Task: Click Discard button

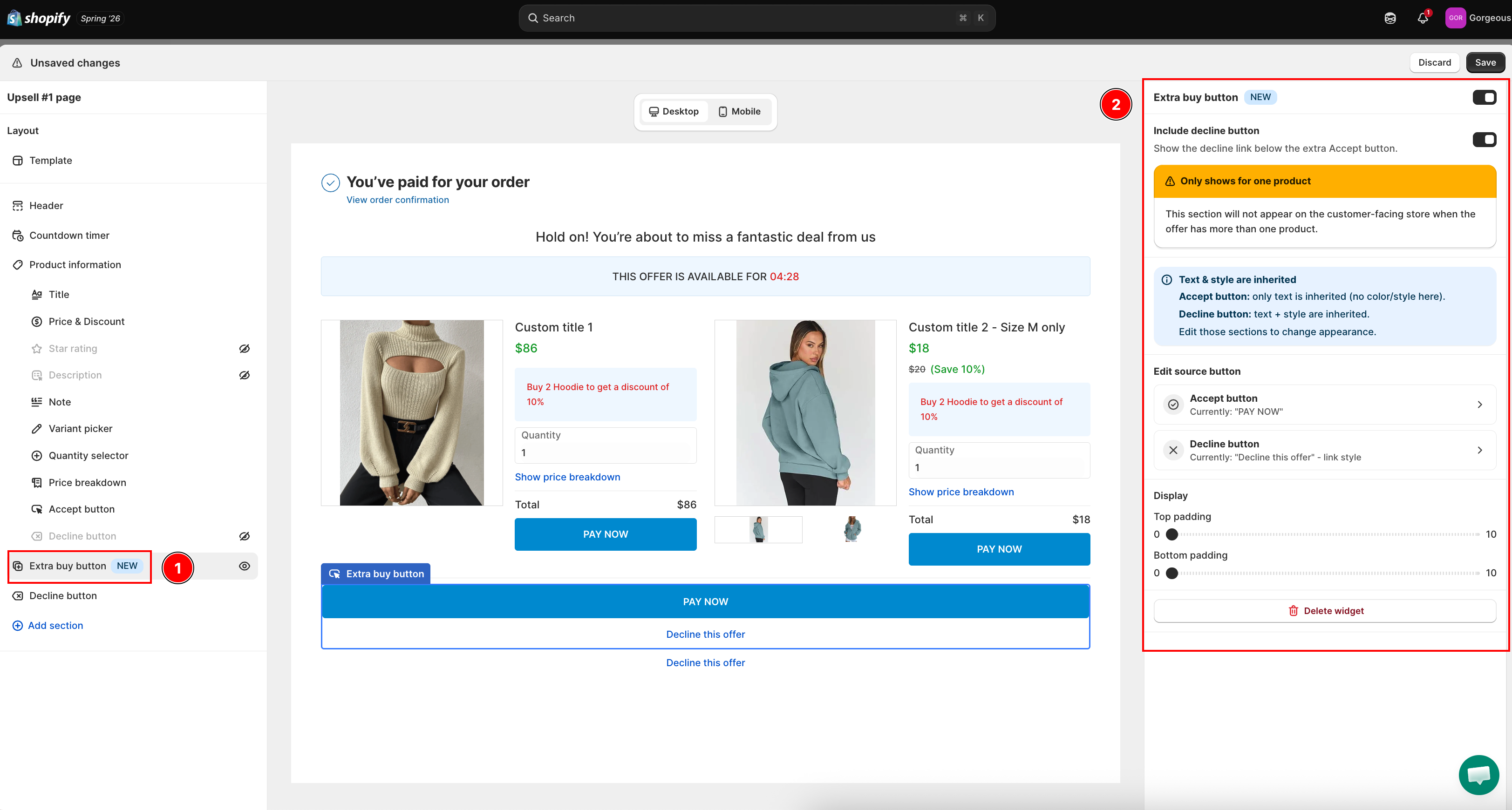Action: [1434, 63]
